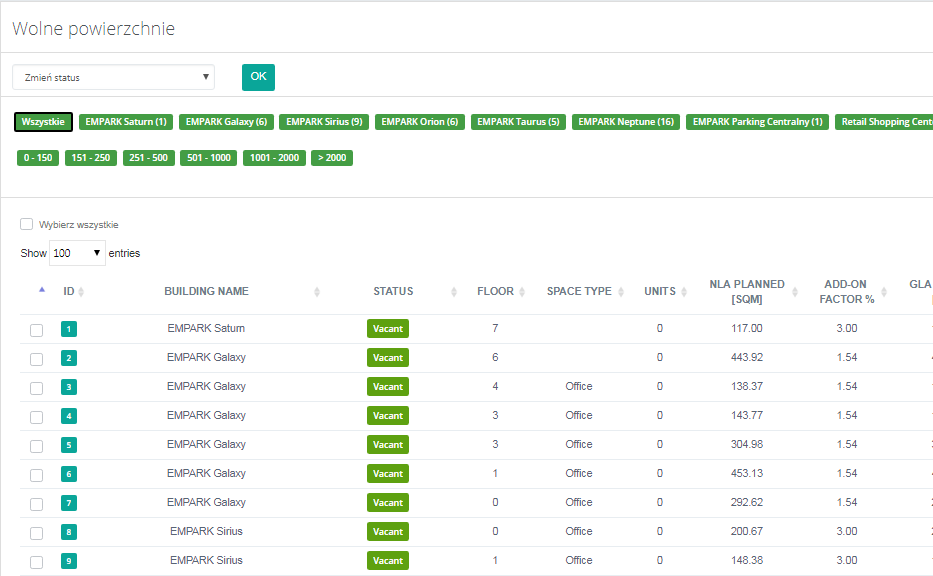Open ID badge 6
This screenshot has height=576, width=933.
(x=69, y=474)
